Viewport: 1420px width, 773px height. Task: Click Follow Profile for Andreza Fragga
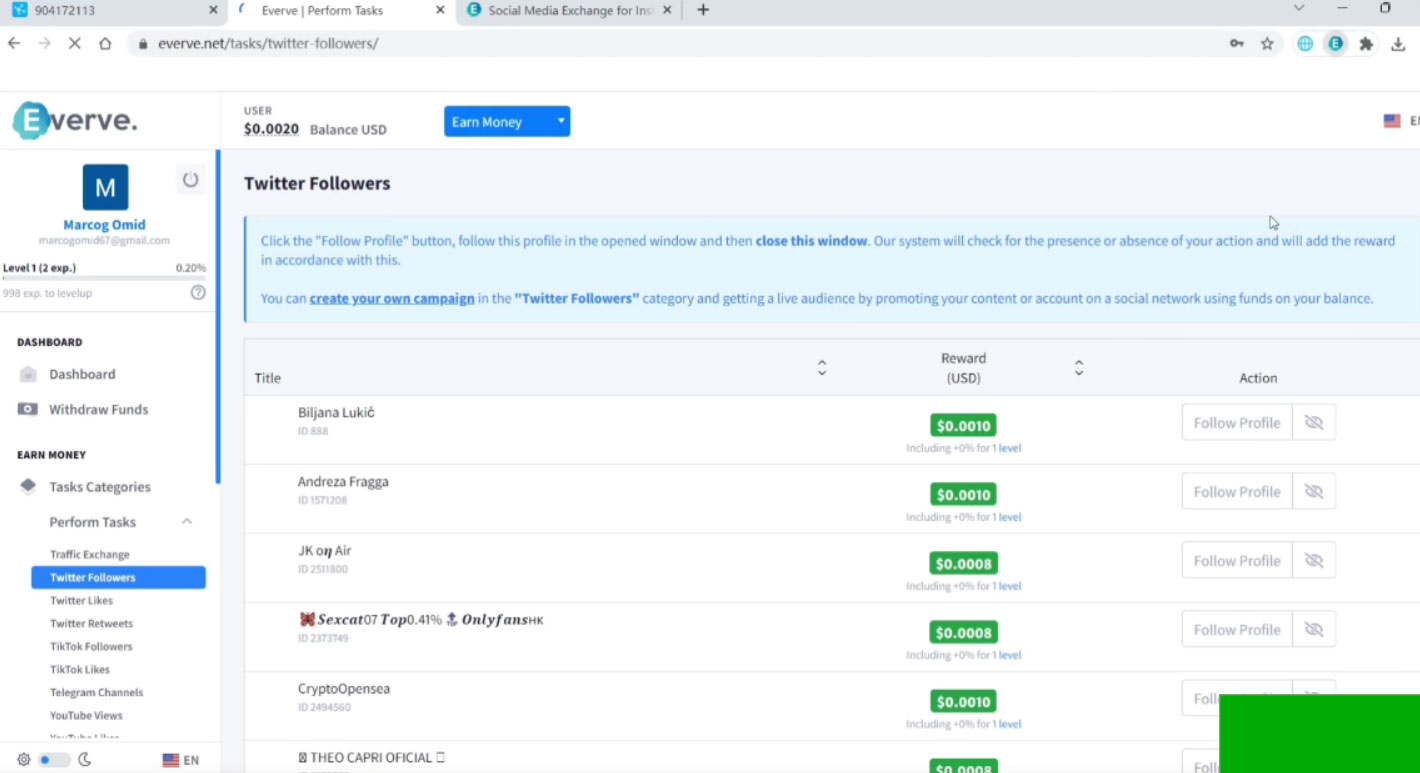click(1236, 492)
